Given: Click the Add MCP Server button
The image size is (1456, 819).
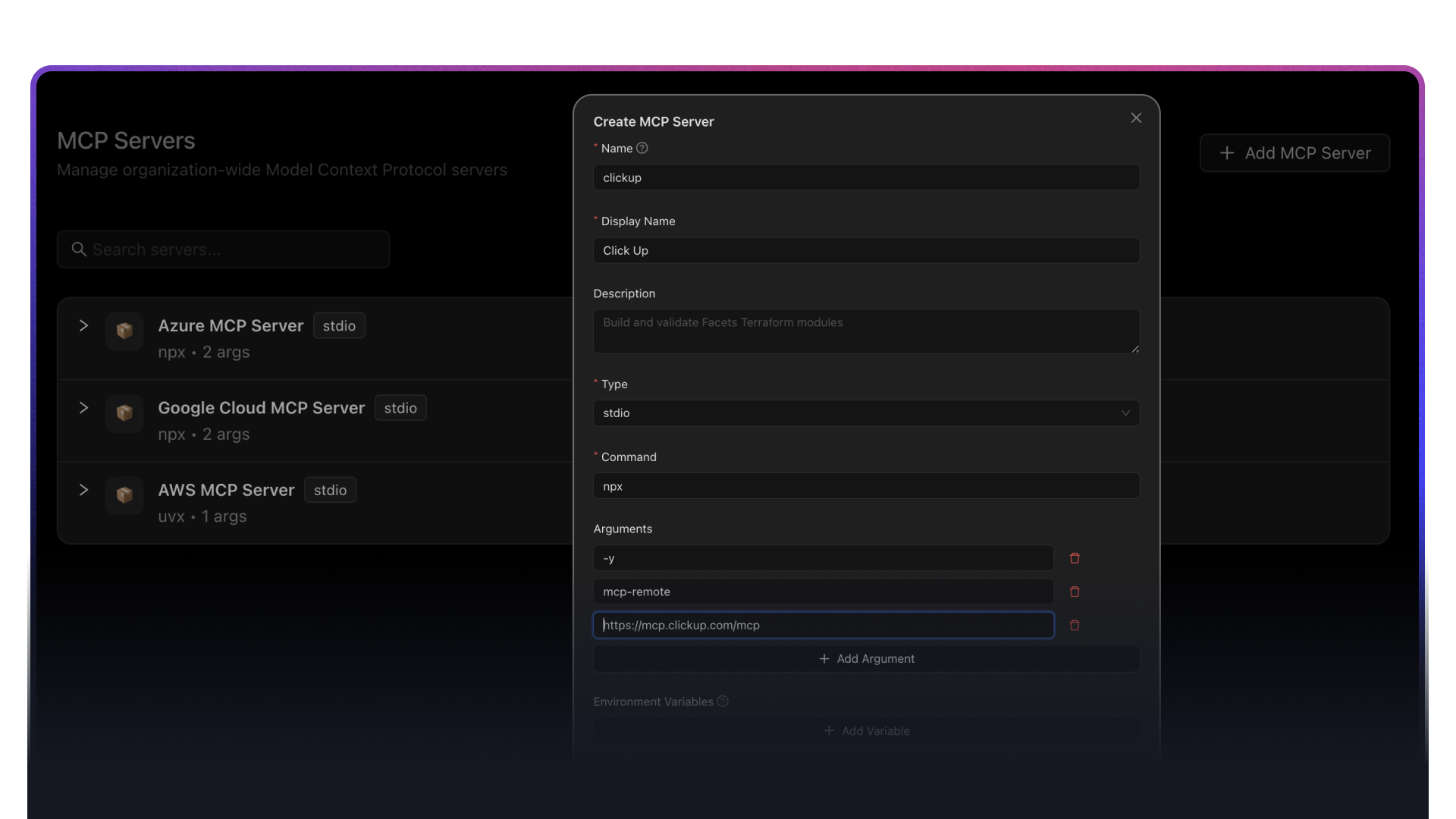Looking at the screenshot, I should pyautogui.click(x=1294, y=152).
